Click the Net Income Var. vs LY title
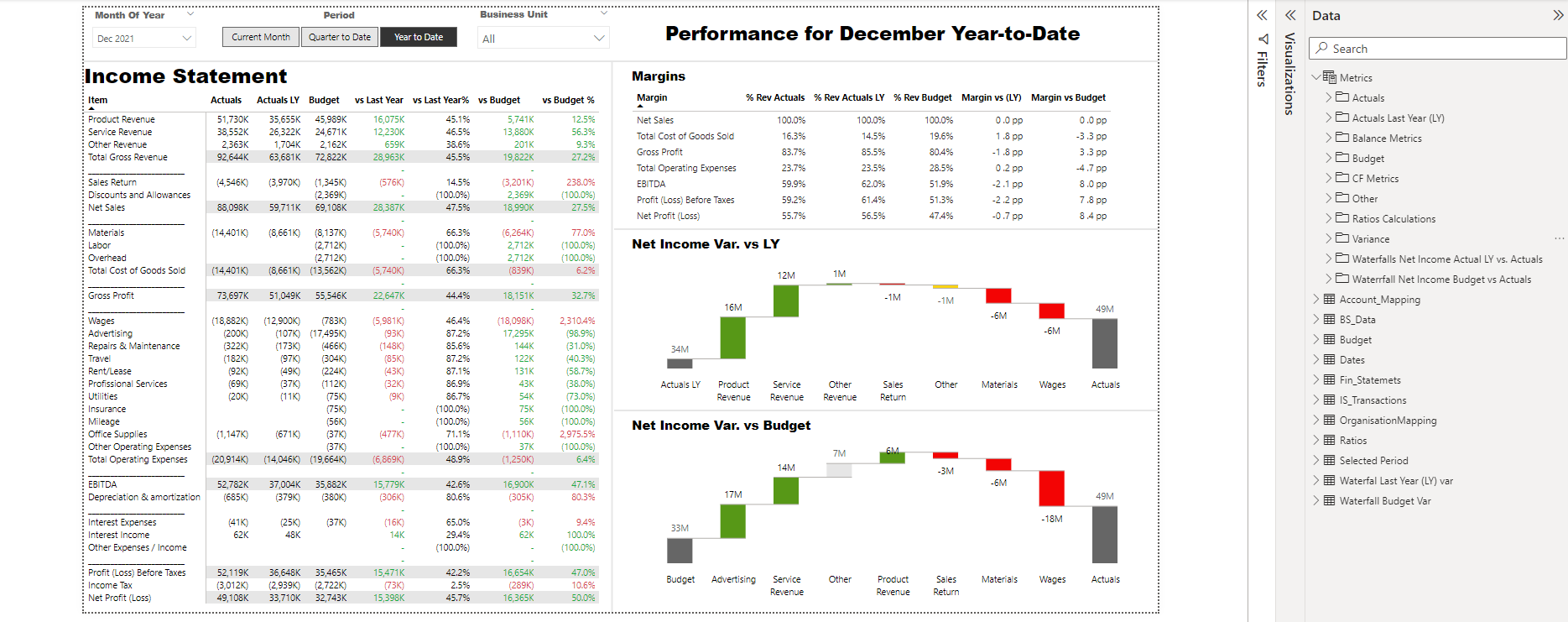 point(706,244)
